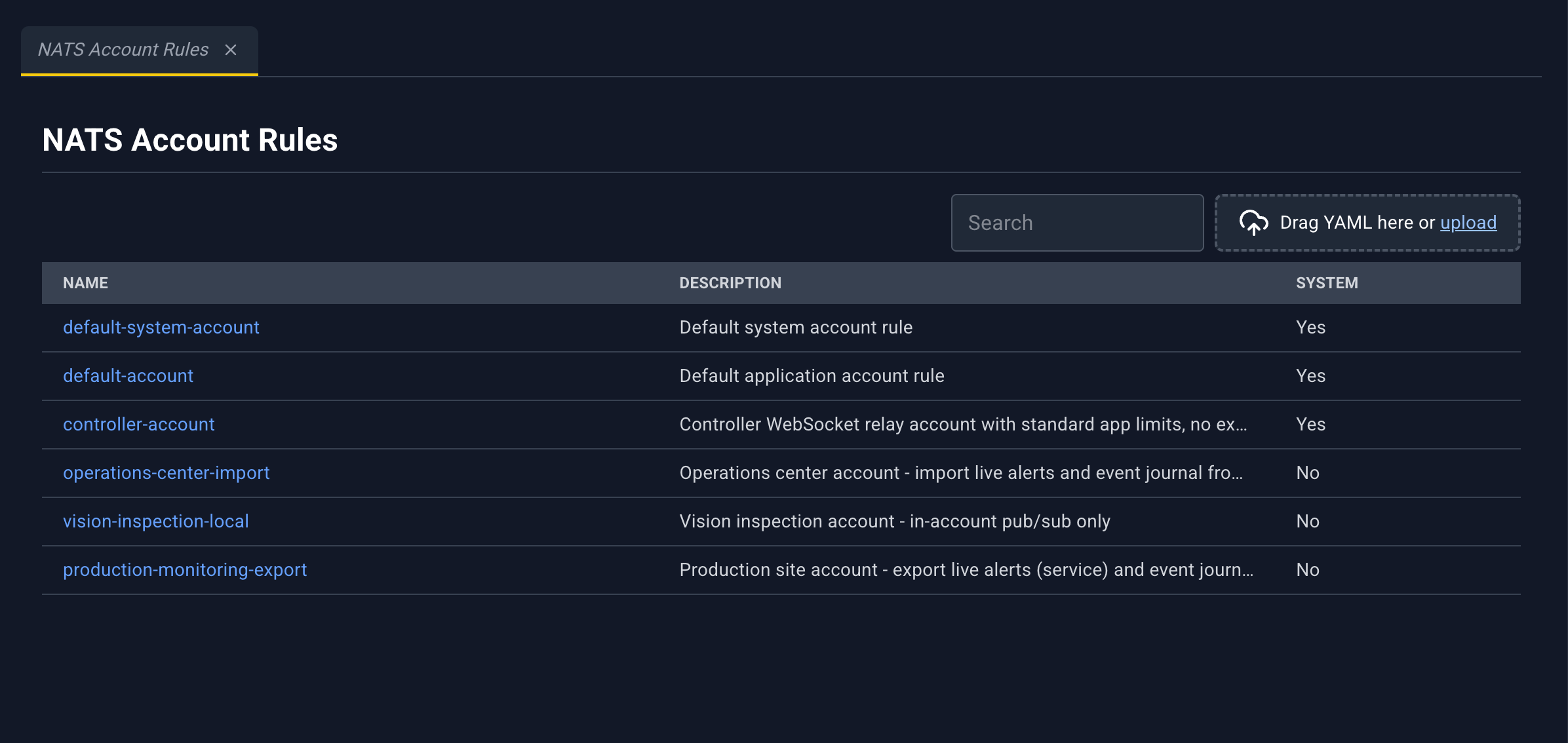Select the Operations center account description
The width and height of the screenshot is (1568, 743).
961,473
